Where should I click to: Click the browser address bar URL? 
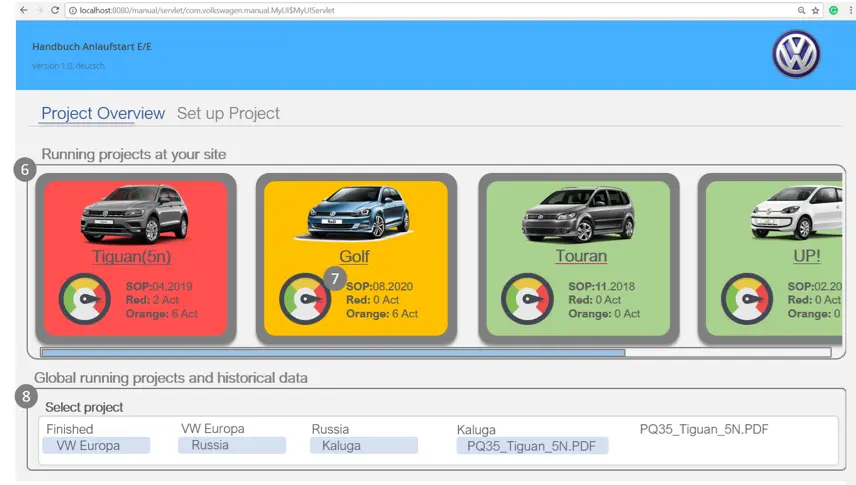[x=207, y=10]
